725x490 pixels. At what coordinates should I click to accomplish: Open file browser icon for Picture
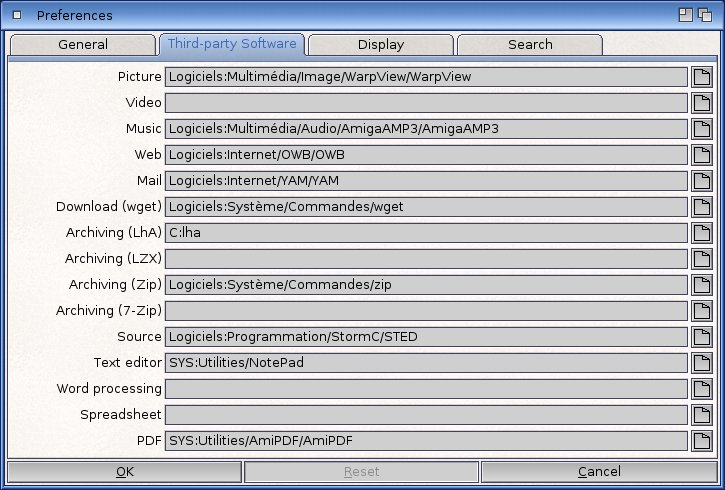(701, 77)
